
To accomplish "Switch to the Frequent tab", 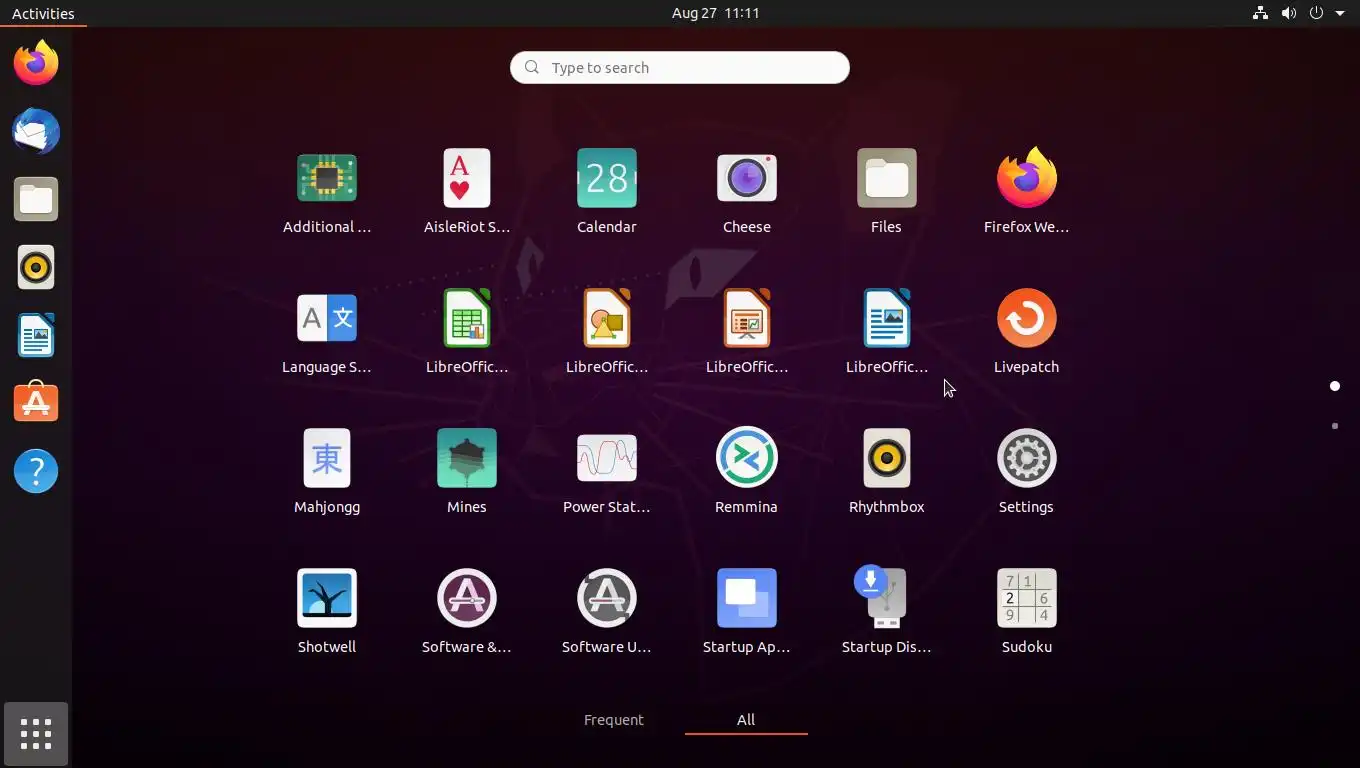I will click(614, 720).
